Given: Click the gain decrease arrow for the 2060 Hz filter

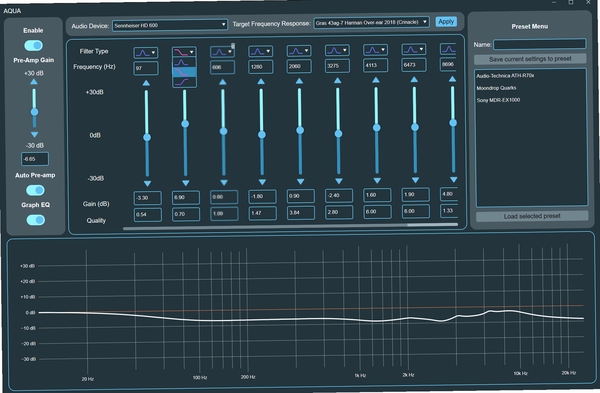Looking at the screenshot, I should pos(300,181).
